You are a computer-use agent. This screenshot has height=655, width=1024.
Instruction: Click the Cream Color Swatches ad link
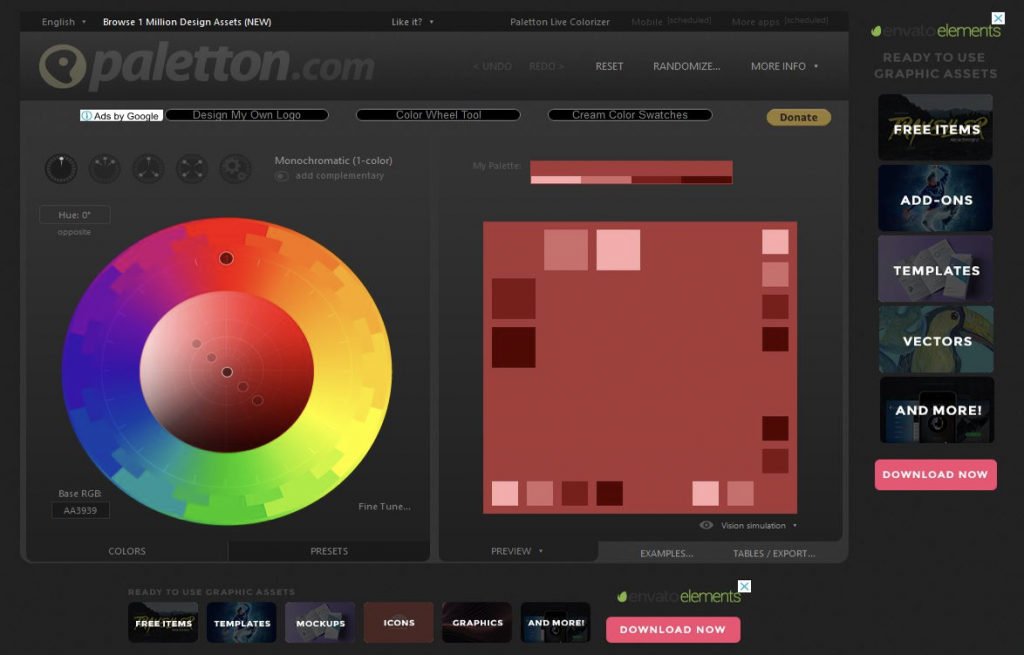630,115
